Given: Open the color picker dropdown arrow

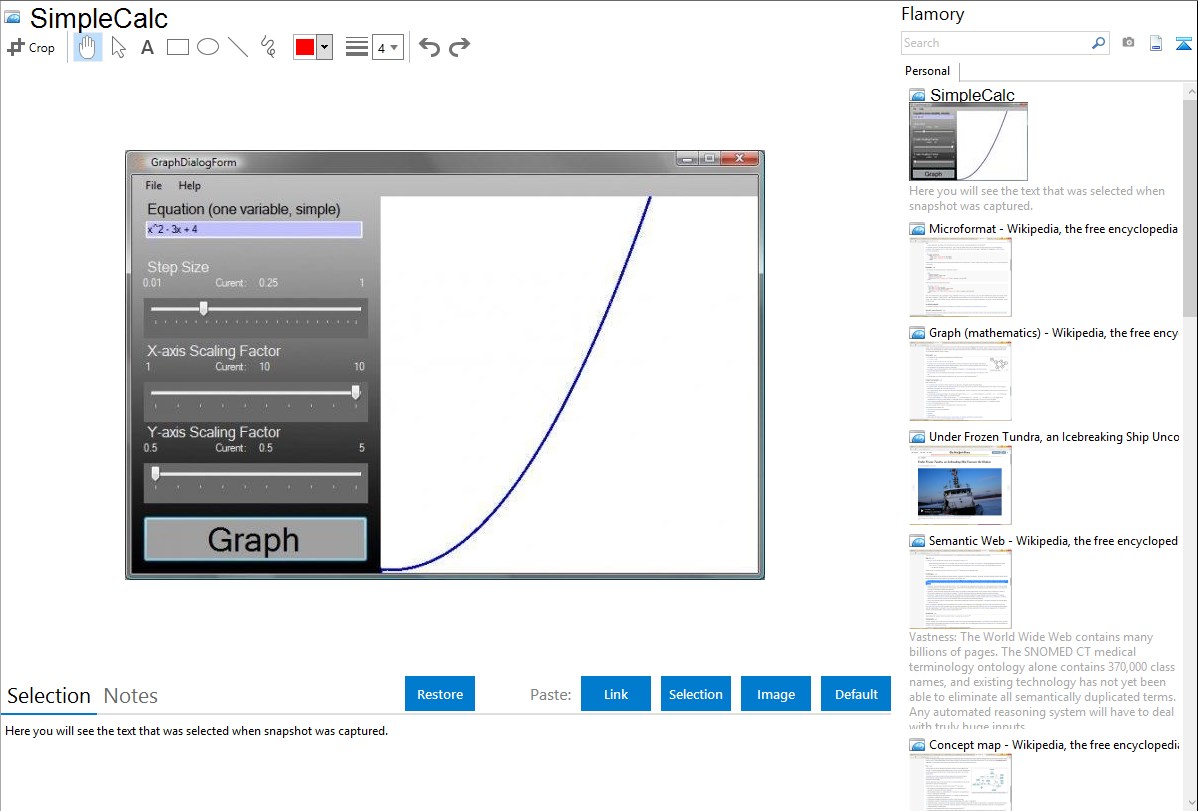Looking at the screenshot, I should [x=324, y=47].
